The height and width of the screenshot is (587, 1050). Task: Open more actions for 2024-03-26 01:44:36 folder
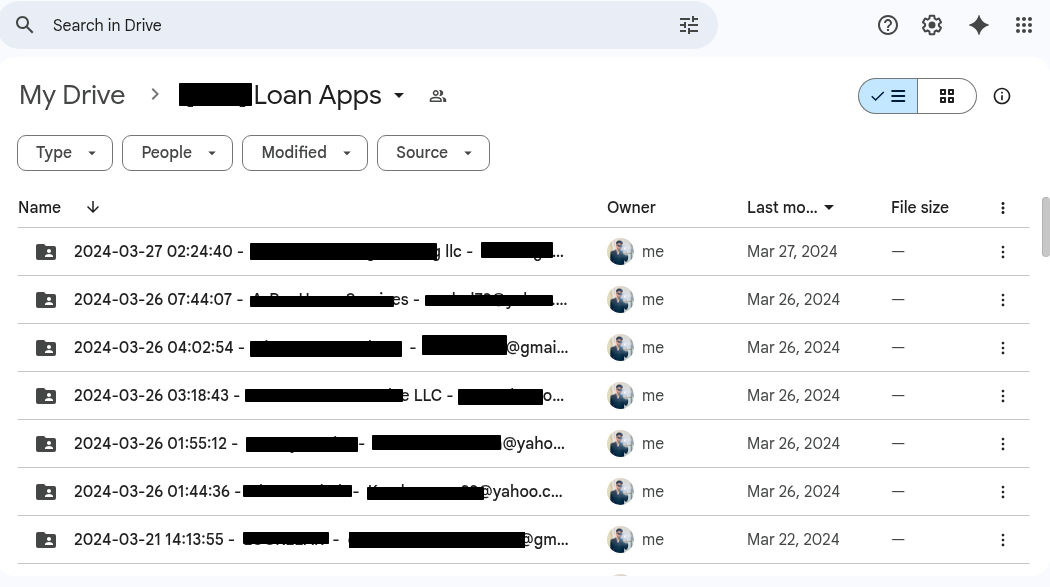click(1002, 492)
